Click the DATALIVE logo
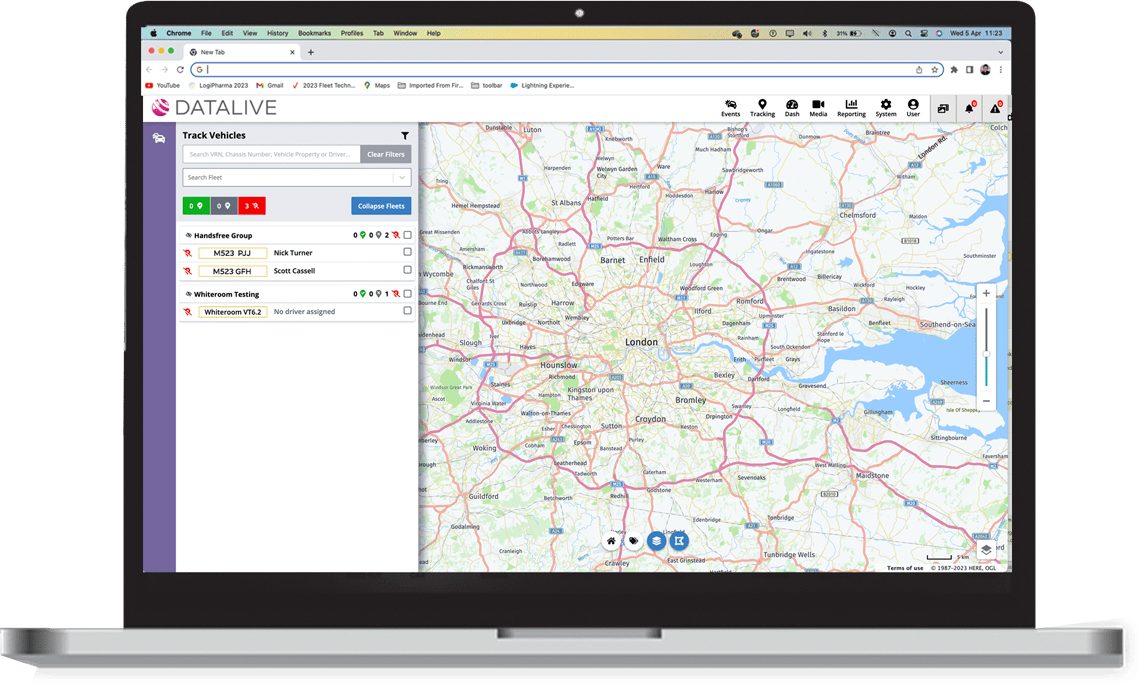This screenshot has height=684, width=1139. tap(214, 107)
